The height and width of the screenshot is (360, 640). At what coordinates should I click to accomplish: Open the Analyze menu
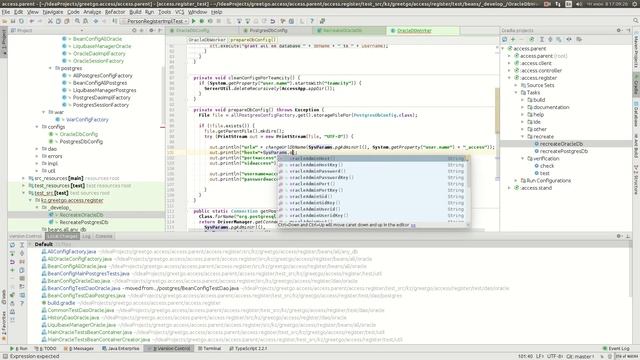(92, 12)
